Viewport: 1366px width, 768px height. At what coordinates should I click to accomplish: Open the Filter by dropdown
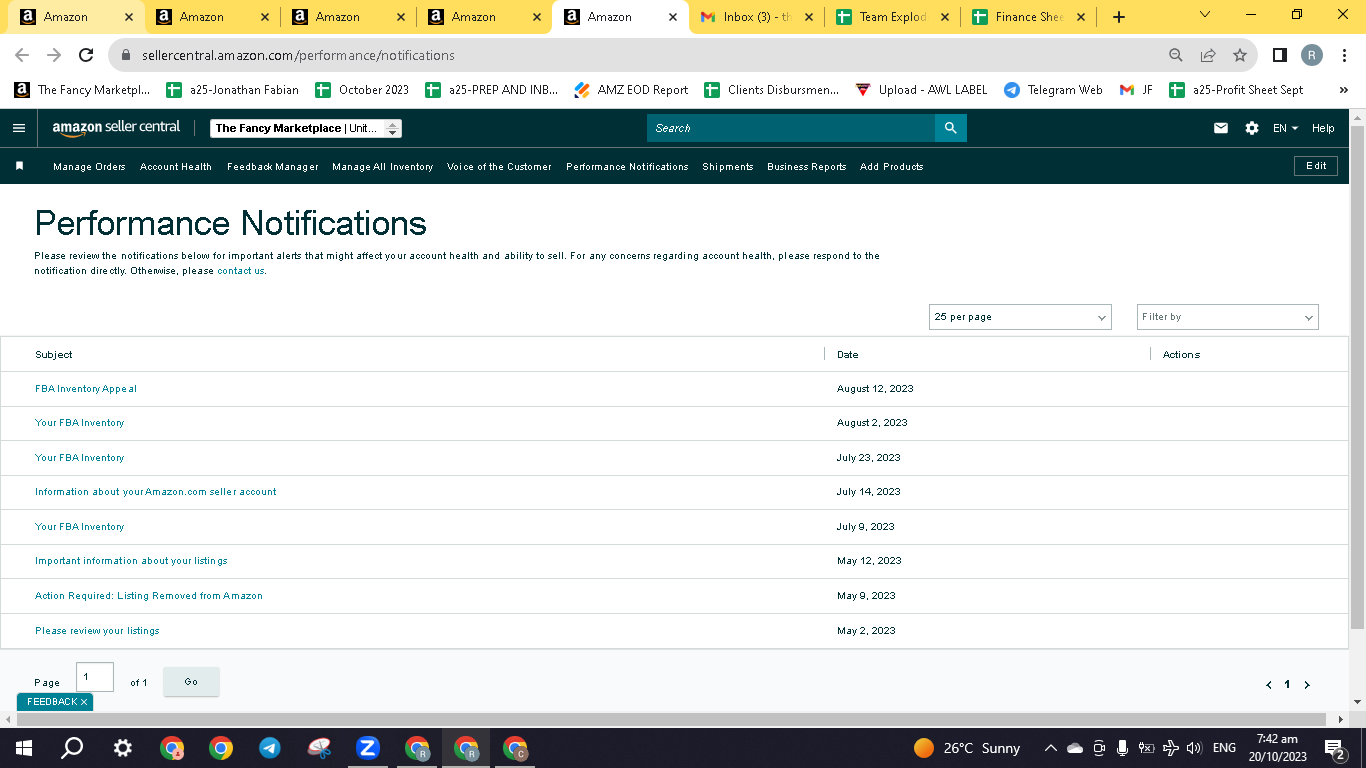[1228, 317]
